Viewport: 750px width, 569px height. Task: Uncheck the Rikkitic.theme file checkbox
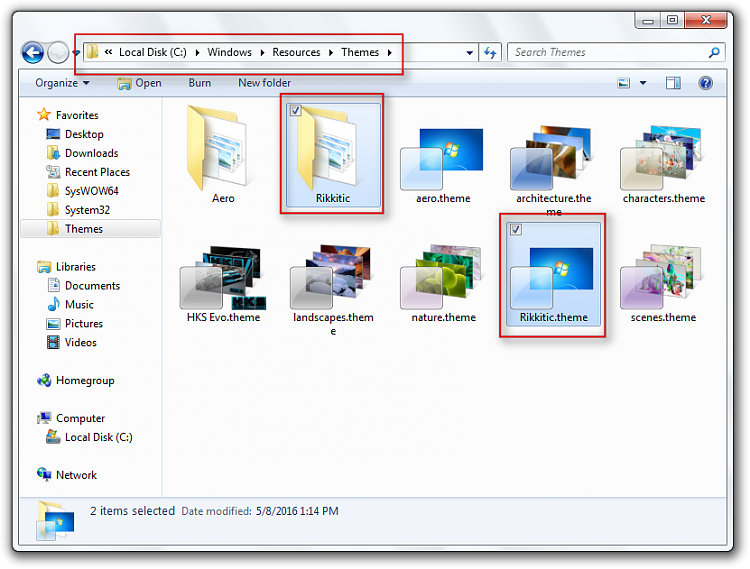pyautogui.click(x=516, y=230)
